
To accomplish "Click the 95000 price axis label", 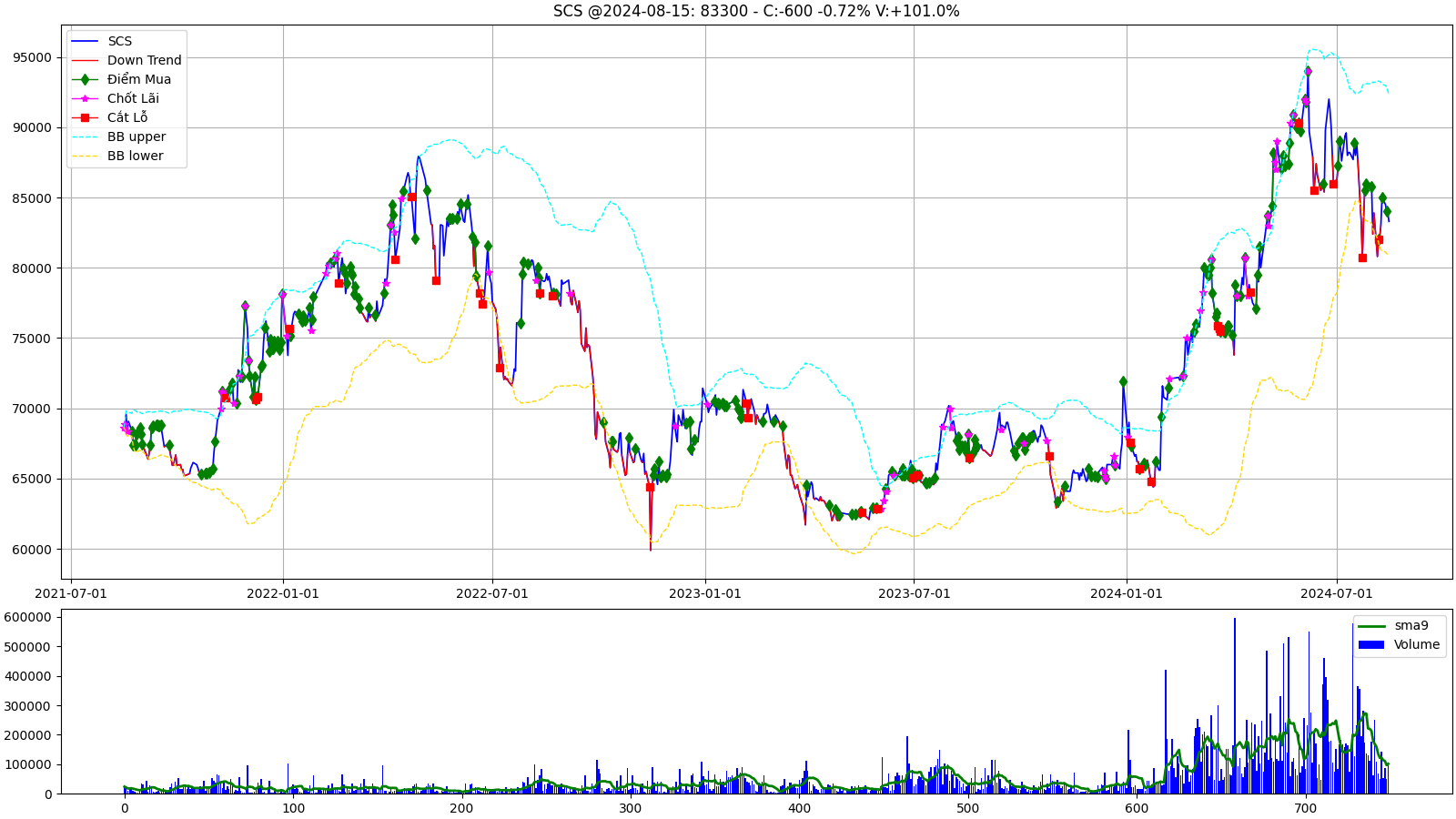I will (x=33, y=57).
